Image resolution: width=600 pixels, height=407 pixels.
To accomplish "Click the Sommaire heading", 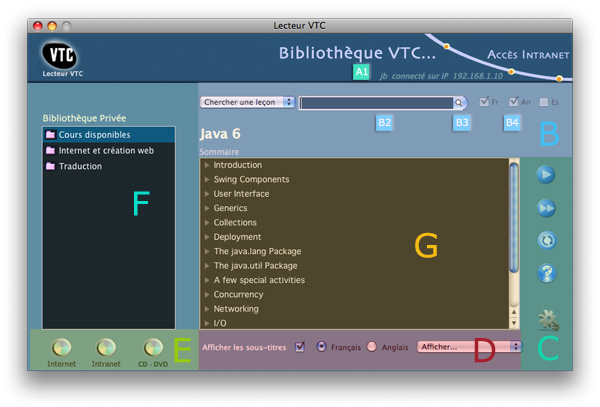I will click(x=219, y=152).
